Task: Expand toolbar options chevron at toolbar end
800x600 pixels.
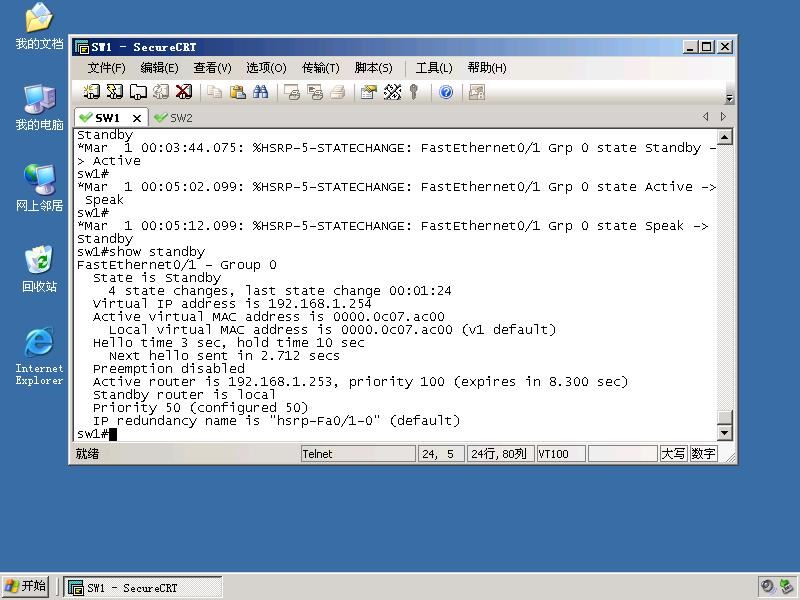Action: (x=729, y=98)
